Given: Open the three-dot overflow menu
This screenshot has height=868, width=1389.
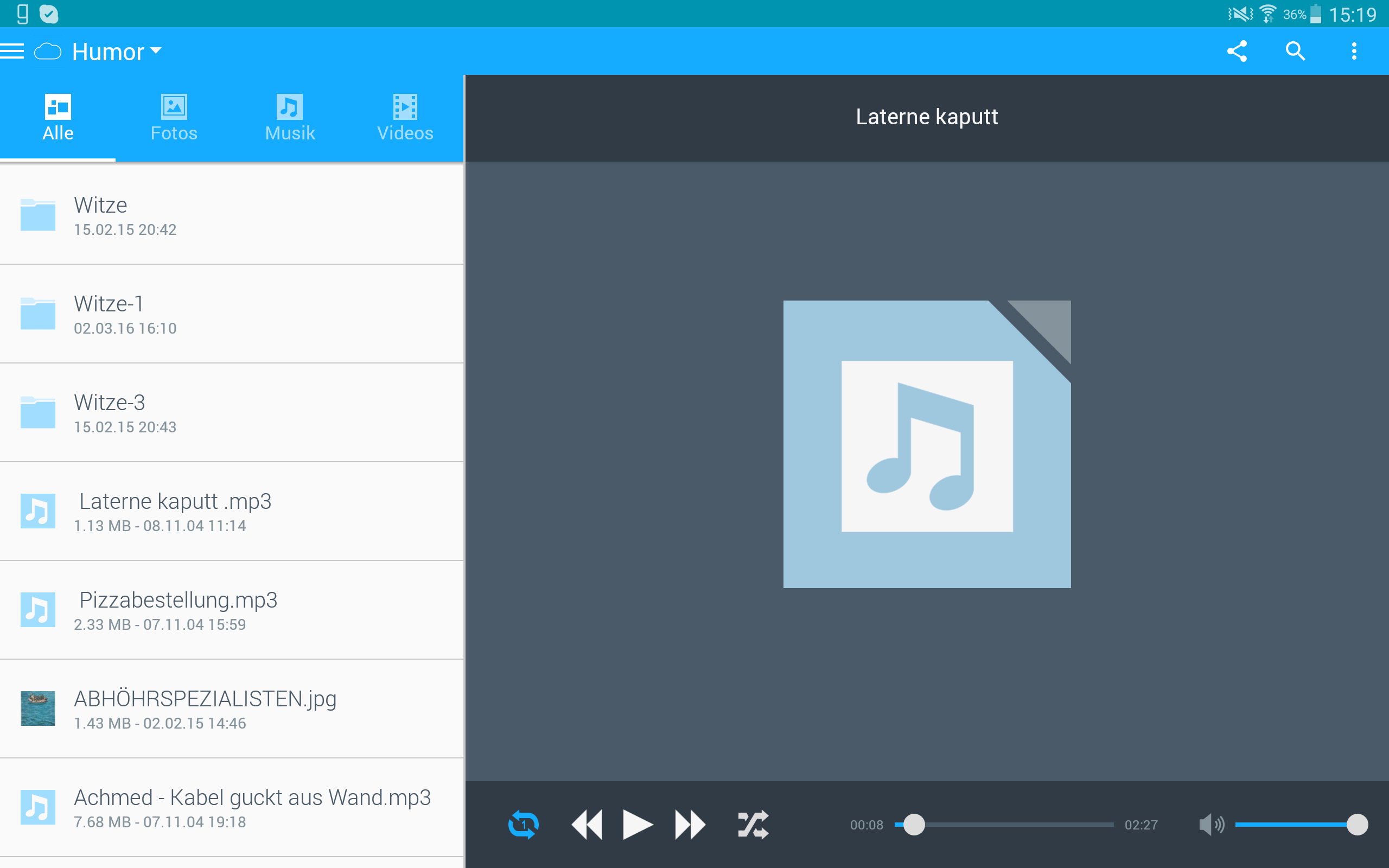Looking at the screenshot, I should pyautogui.click(x=1354, y=51).
